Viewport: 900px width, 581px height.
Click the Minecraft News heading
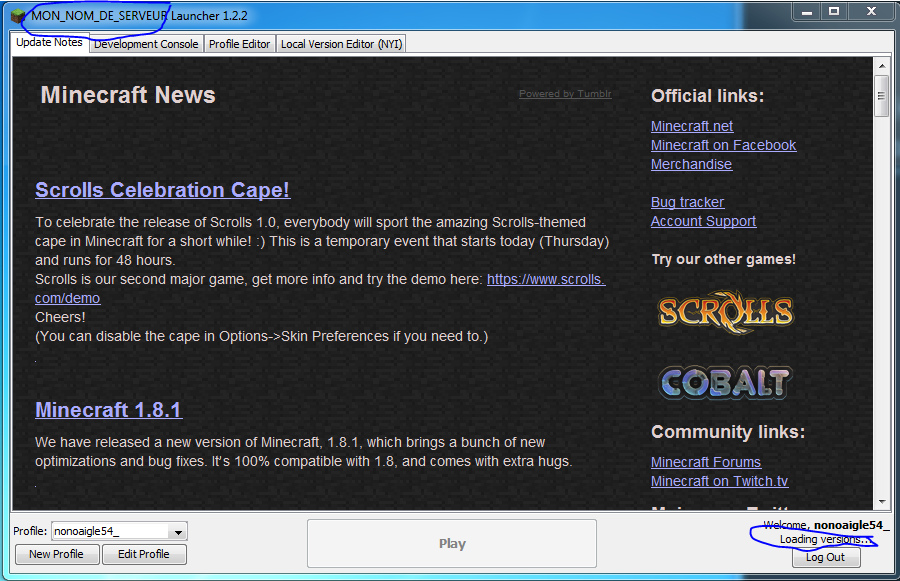[128, 95]
